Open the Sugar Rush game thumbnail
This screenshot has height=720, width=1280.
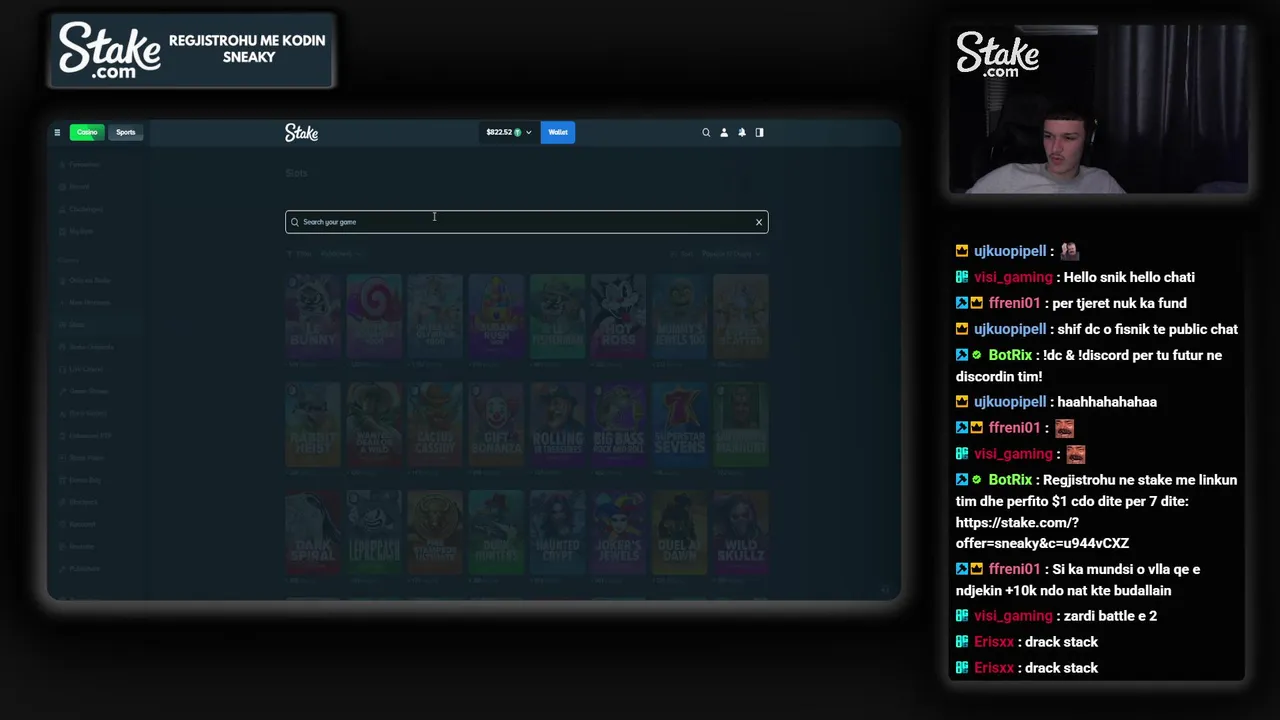[x=496, y=316]
